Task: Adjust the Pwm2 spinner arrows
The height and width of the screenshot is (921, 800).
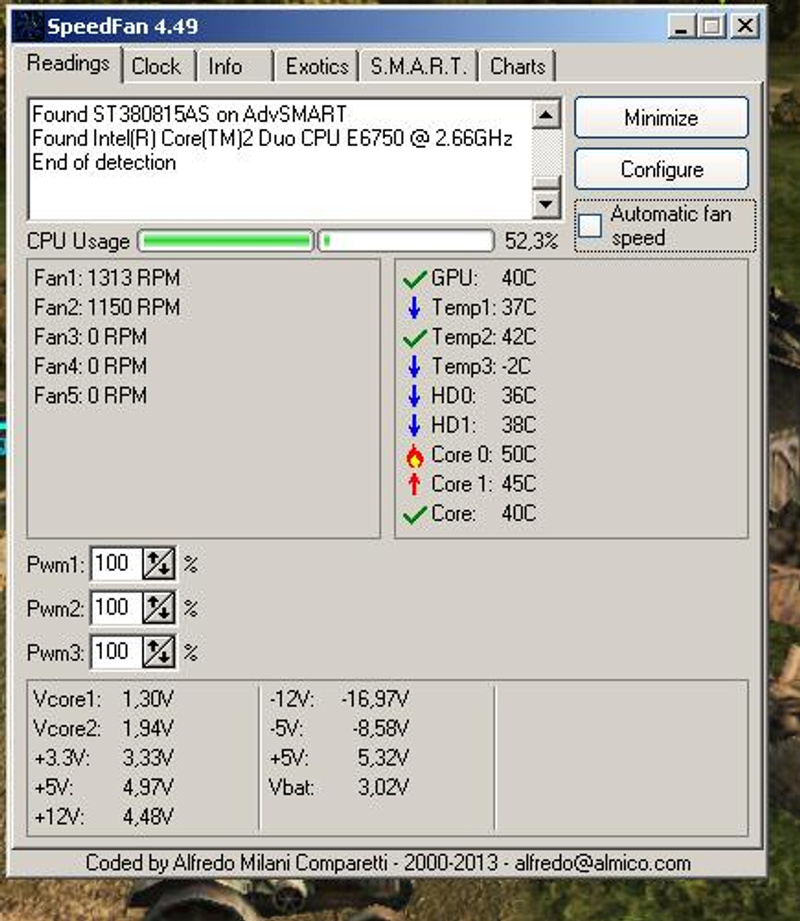Action: pos(159,608)
